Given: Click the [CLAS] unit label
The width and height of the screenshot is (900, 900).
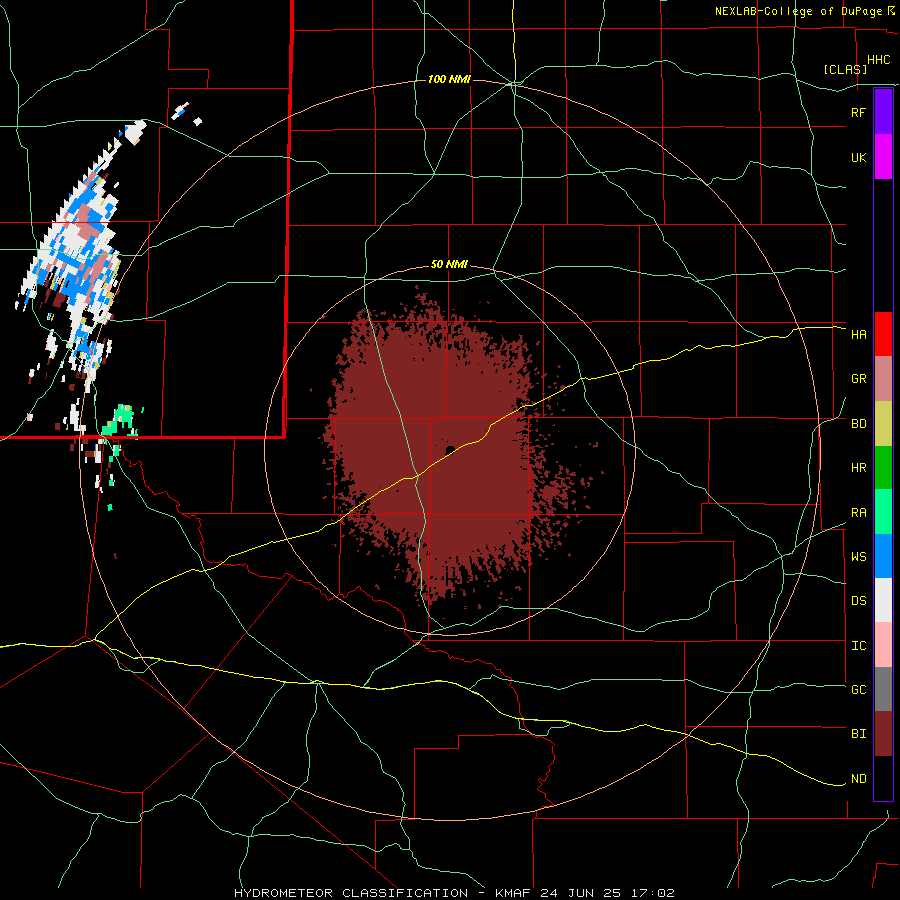Looking at the screenshot, I should 845,69.
